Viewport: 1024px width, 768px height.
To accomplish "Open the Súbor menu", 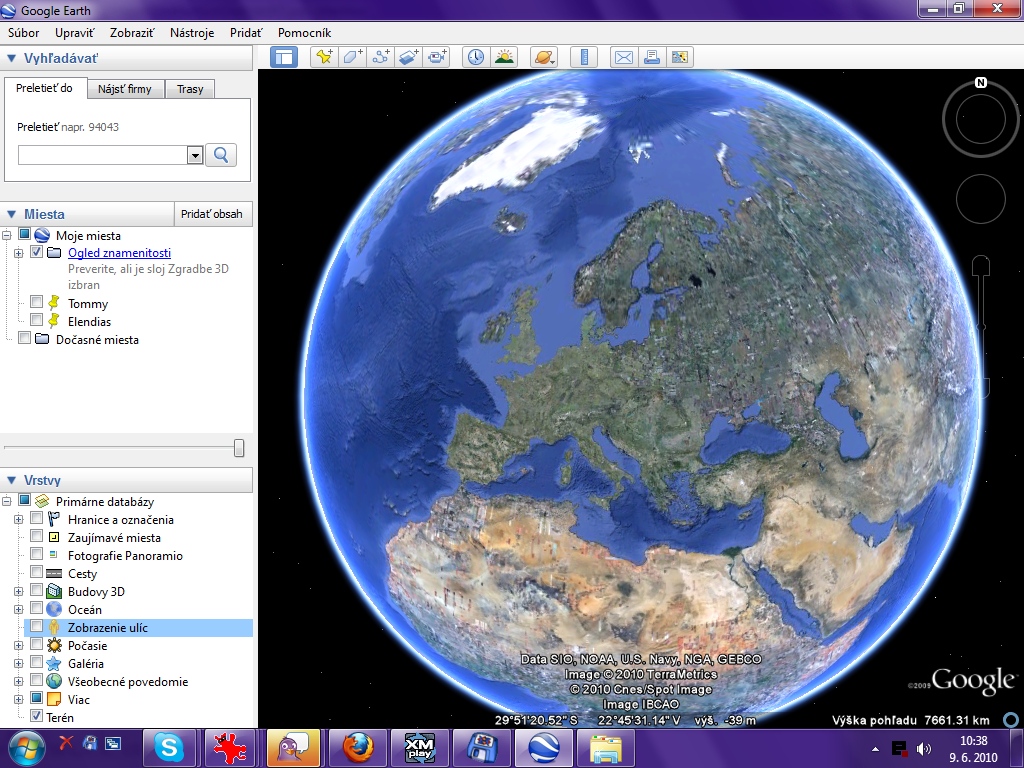I will pos(24,33).
